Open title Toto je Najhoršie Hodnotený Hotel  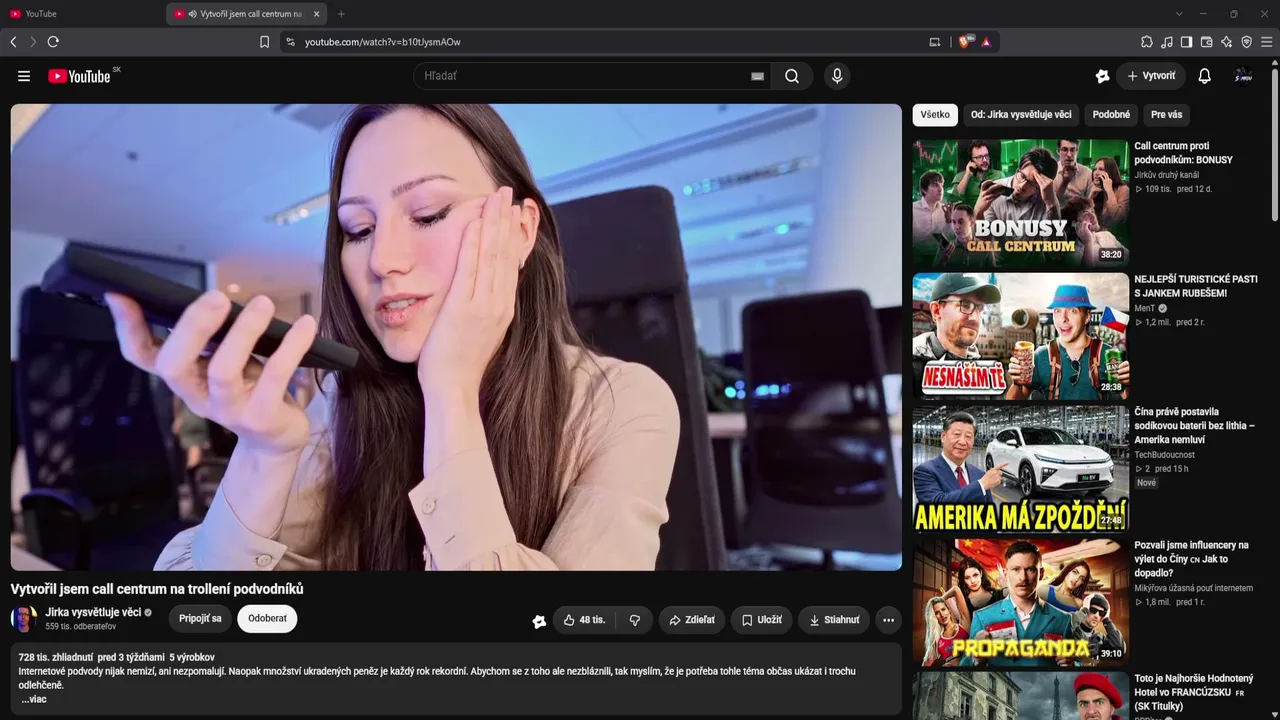[x=1193, y=692]
